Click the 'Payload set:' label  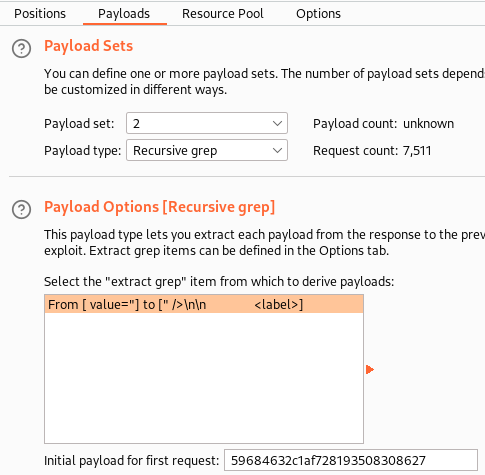click(x=79, y=124)
